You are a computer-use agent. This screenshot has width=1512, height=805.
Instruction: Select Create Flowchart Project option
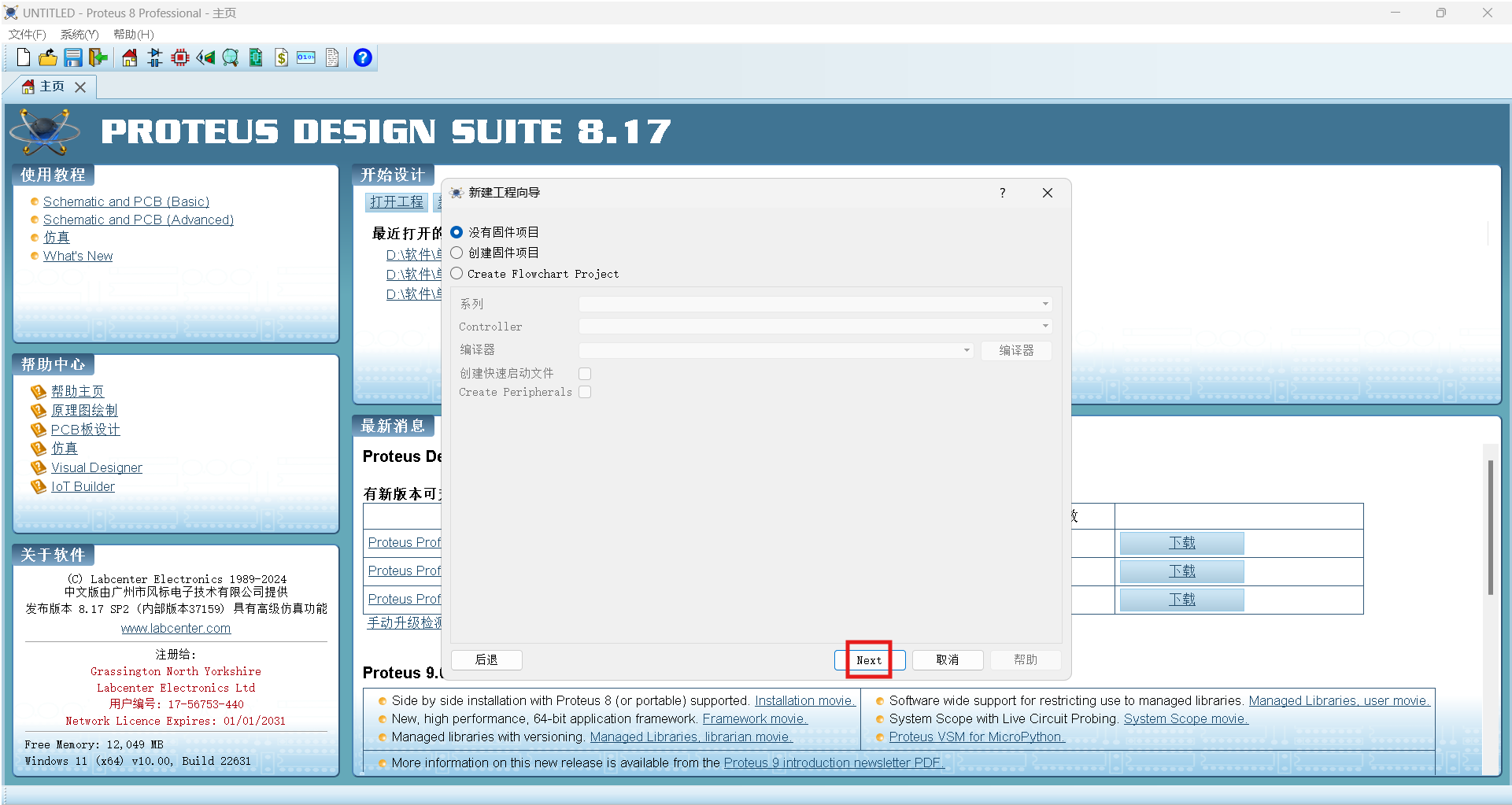[x=457, y=273]
